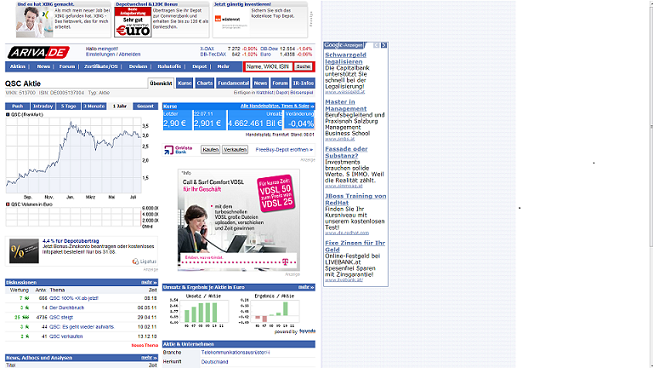Open mehr link in Diskussionen header
653x368 pixels.
[x=149, y=282]
